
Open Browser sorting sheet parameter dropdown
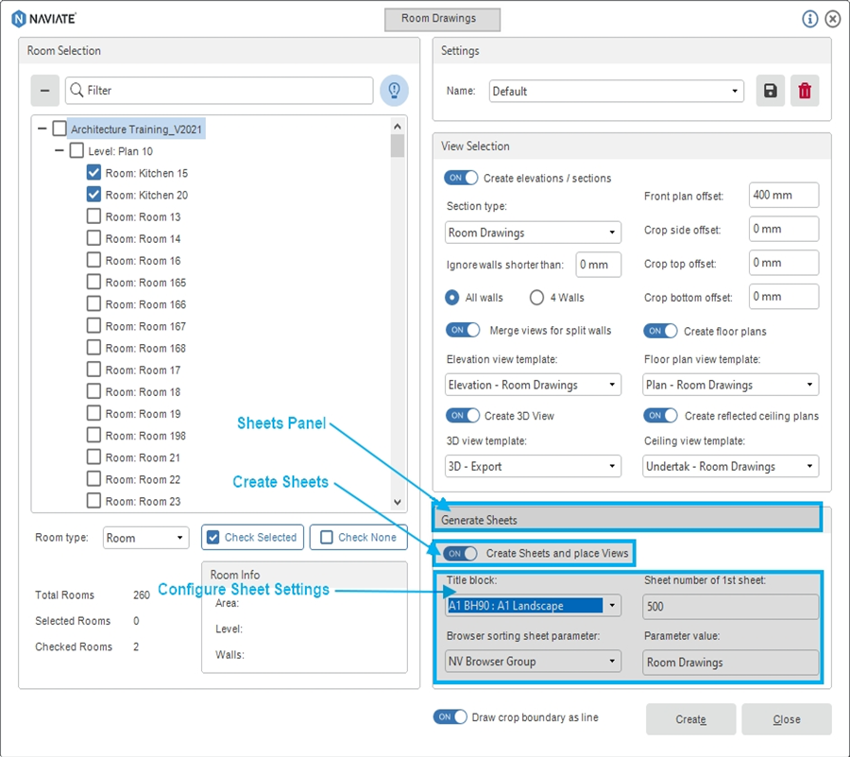[533, 662]
